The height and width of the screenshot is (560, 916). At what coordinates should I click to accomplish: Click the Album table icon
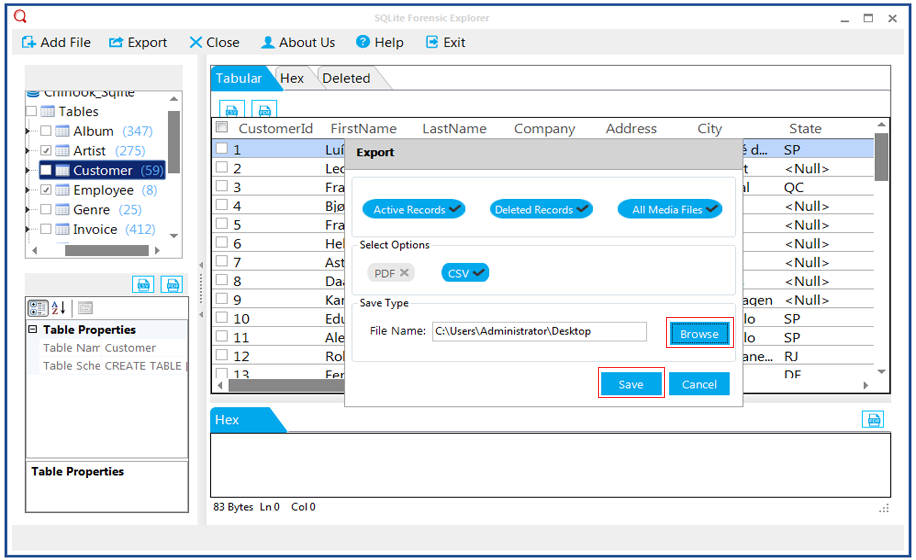(63, 131)
